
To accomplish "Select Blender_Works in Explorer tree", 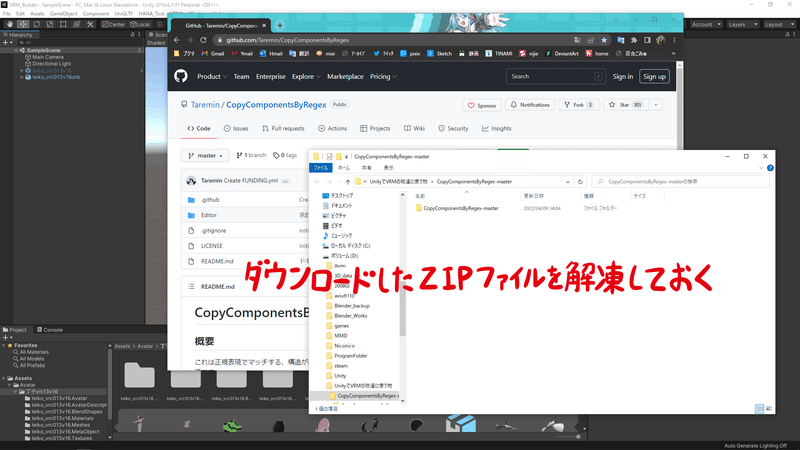I will [351, 316].
